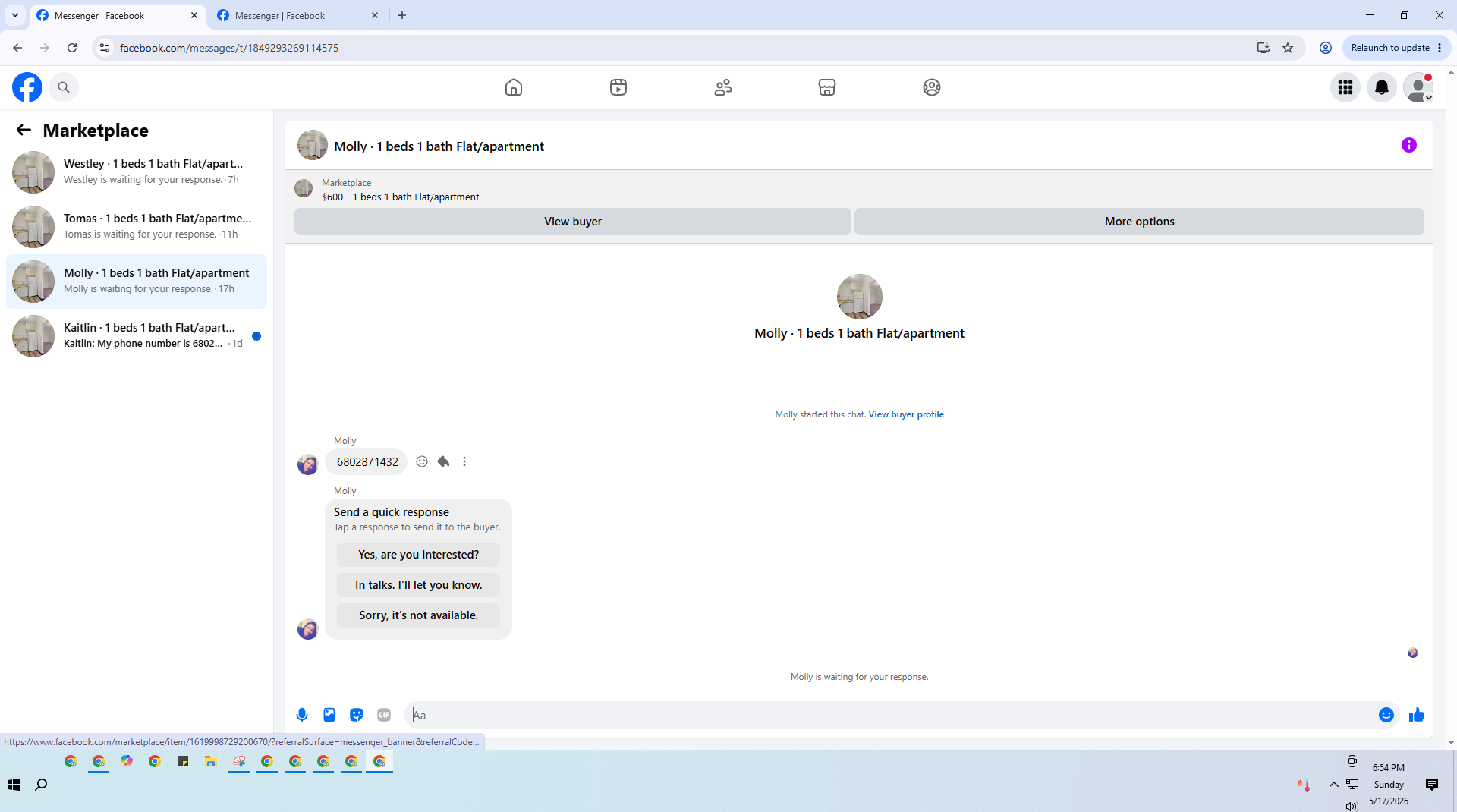
Task: Open the Reels video tab
Action: 618,87
